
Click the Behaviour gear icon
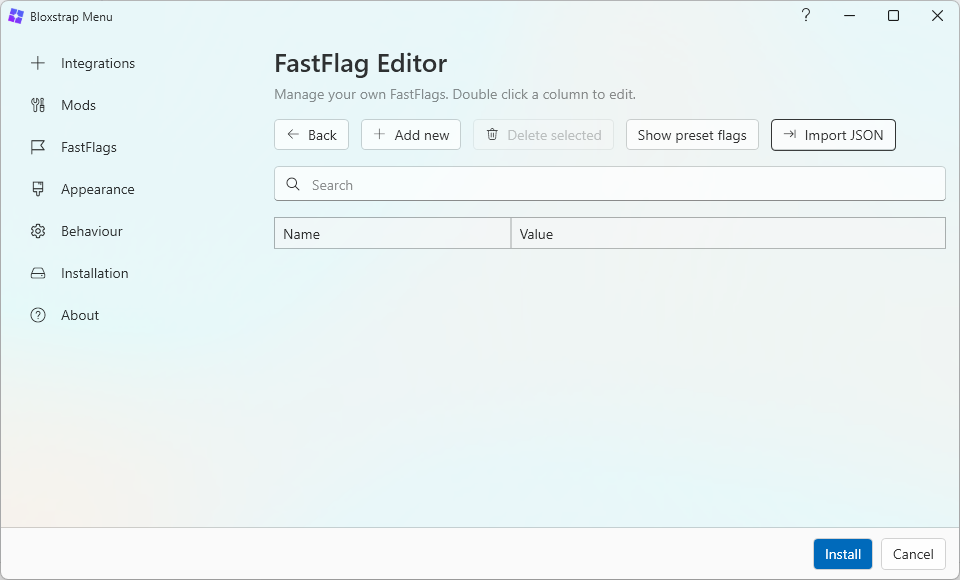[38, 231]
